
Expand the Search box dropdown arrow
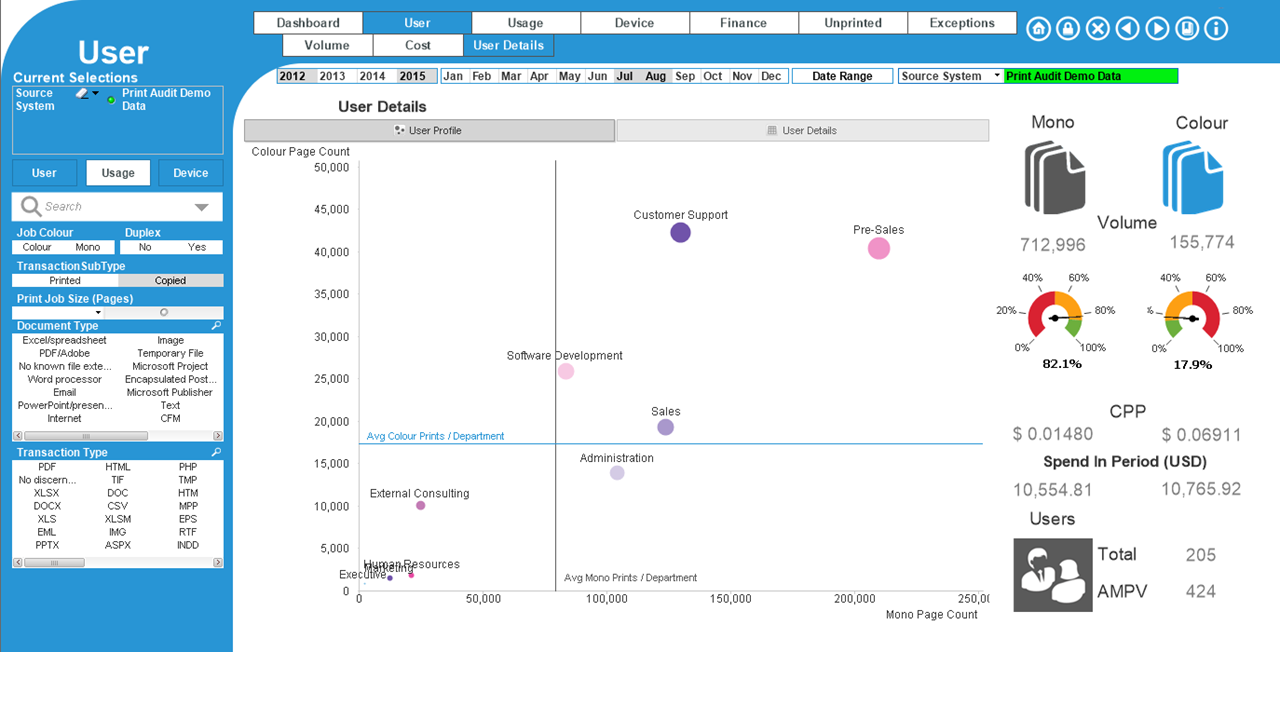[202, 207]
